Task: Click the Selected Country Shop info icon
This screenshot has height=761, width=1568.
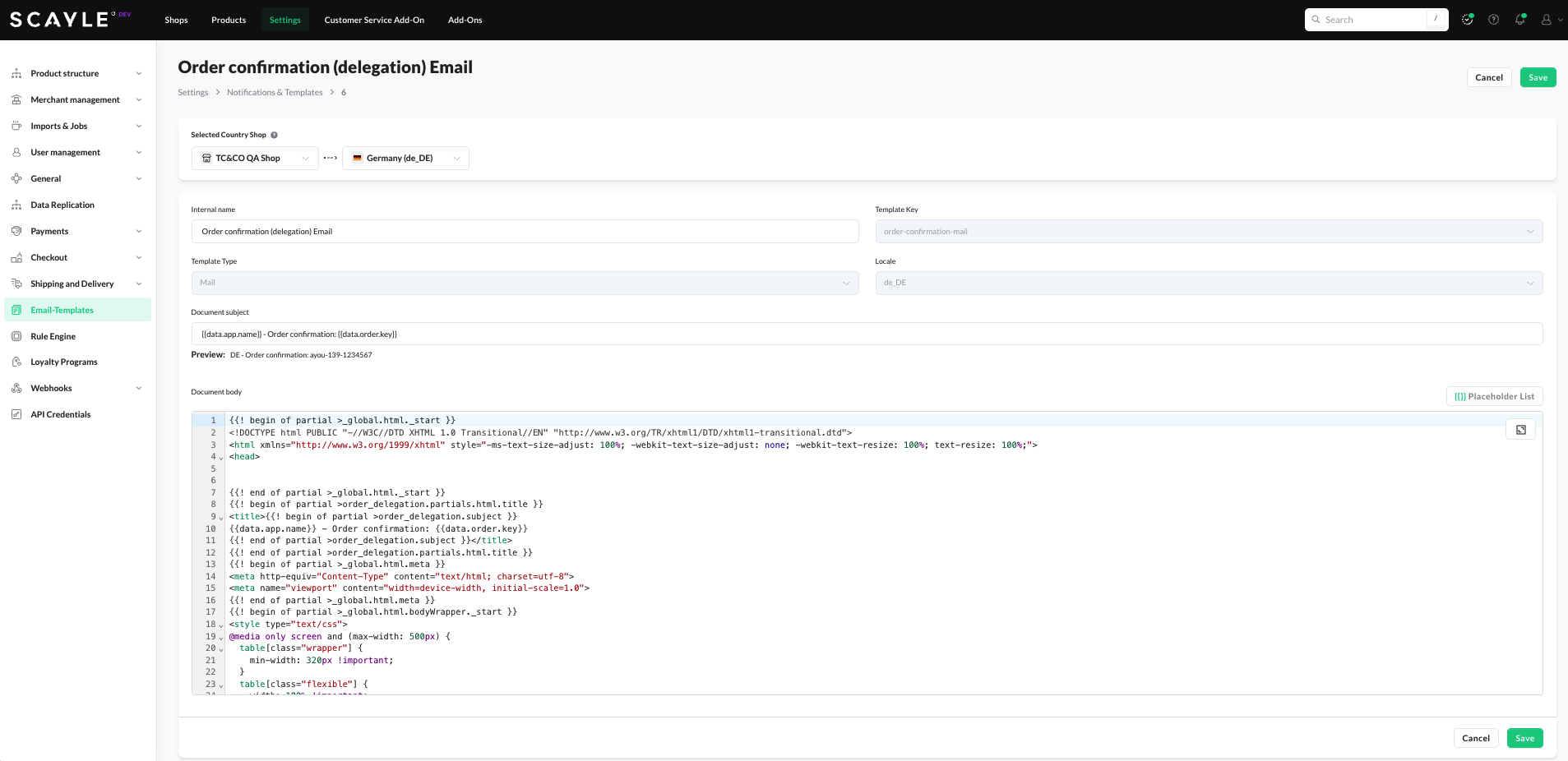Action: (274, 135)
